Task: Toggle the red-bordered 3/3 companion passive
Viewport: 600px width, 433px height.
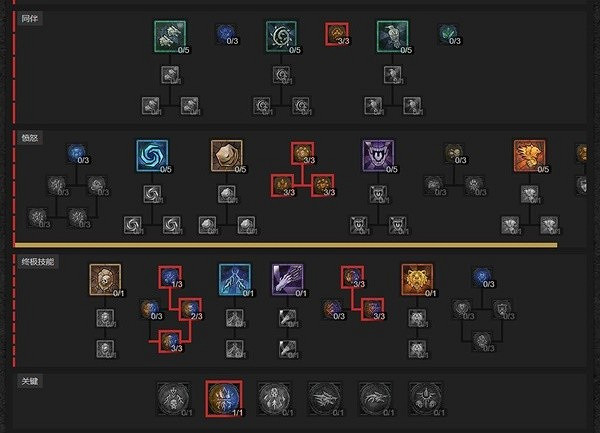Action: point(337,34)
